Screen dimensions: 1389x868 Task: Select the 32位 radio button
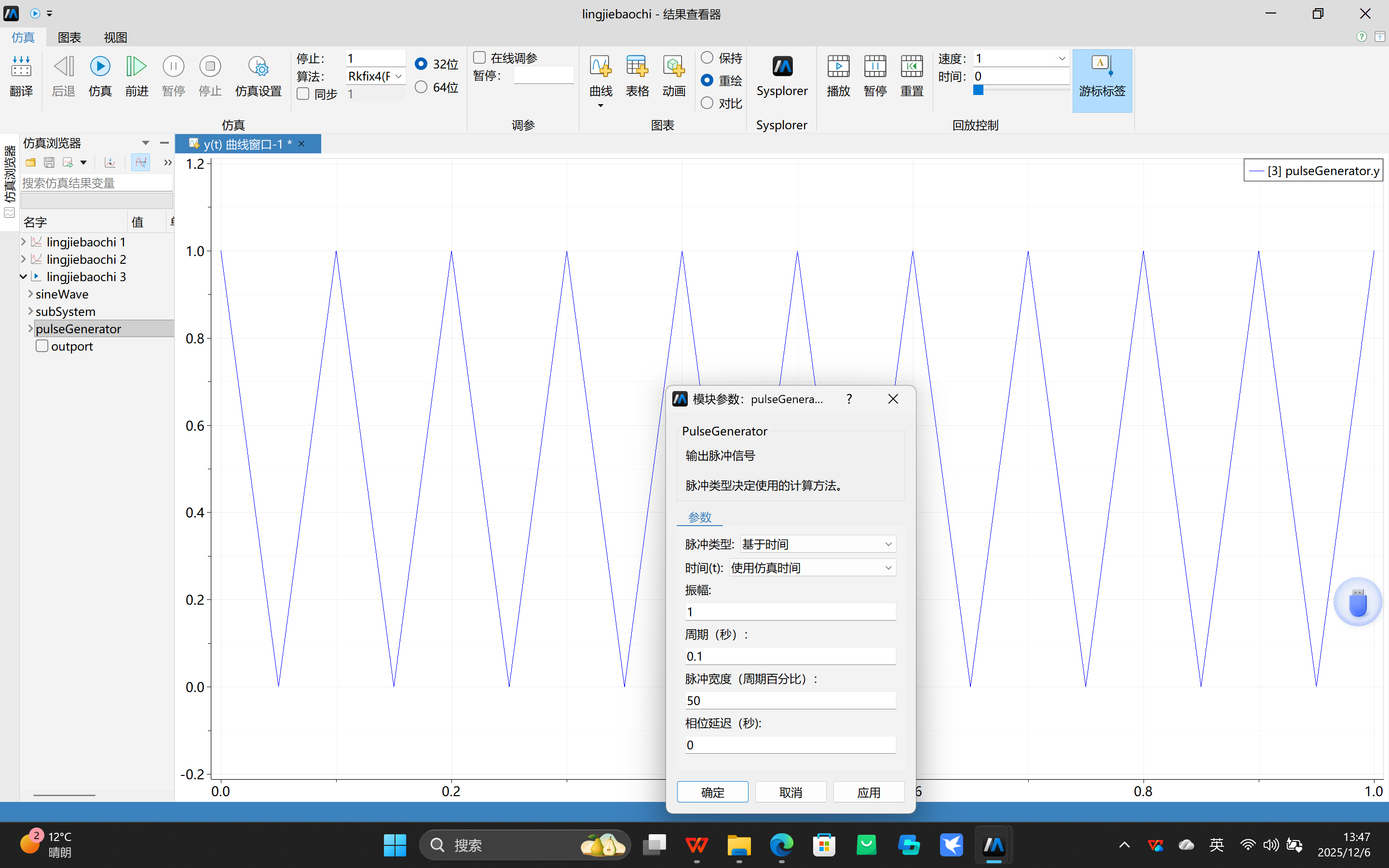pyautogui.click(x=421, y=64)
